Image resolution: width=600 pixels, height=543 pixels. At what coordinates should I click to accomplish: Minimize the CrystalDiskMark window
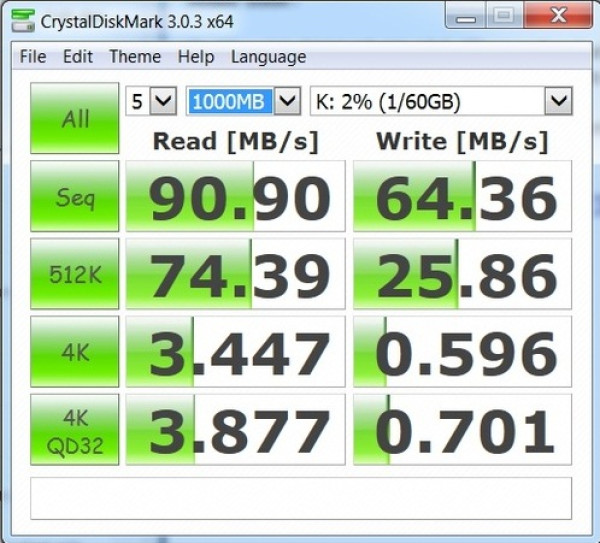coord(466,15)
